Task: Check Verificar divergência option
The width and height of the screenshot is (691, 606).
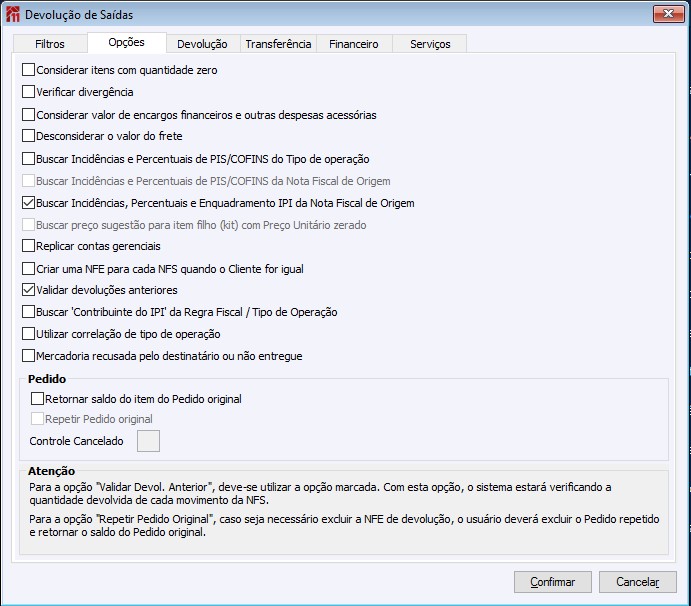Action: click(x=29, y=92)
